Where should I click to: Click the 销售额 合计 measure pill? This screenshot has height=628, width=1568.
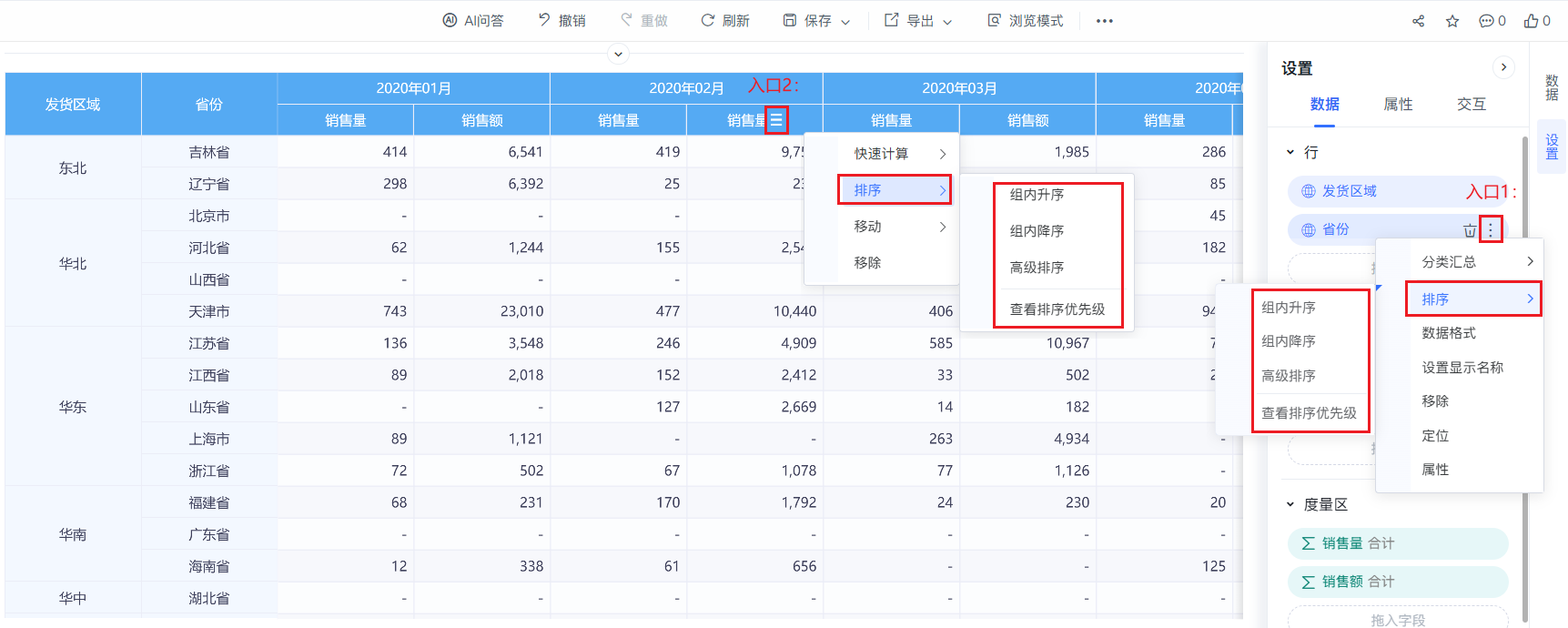click(x=1398, y=582)
